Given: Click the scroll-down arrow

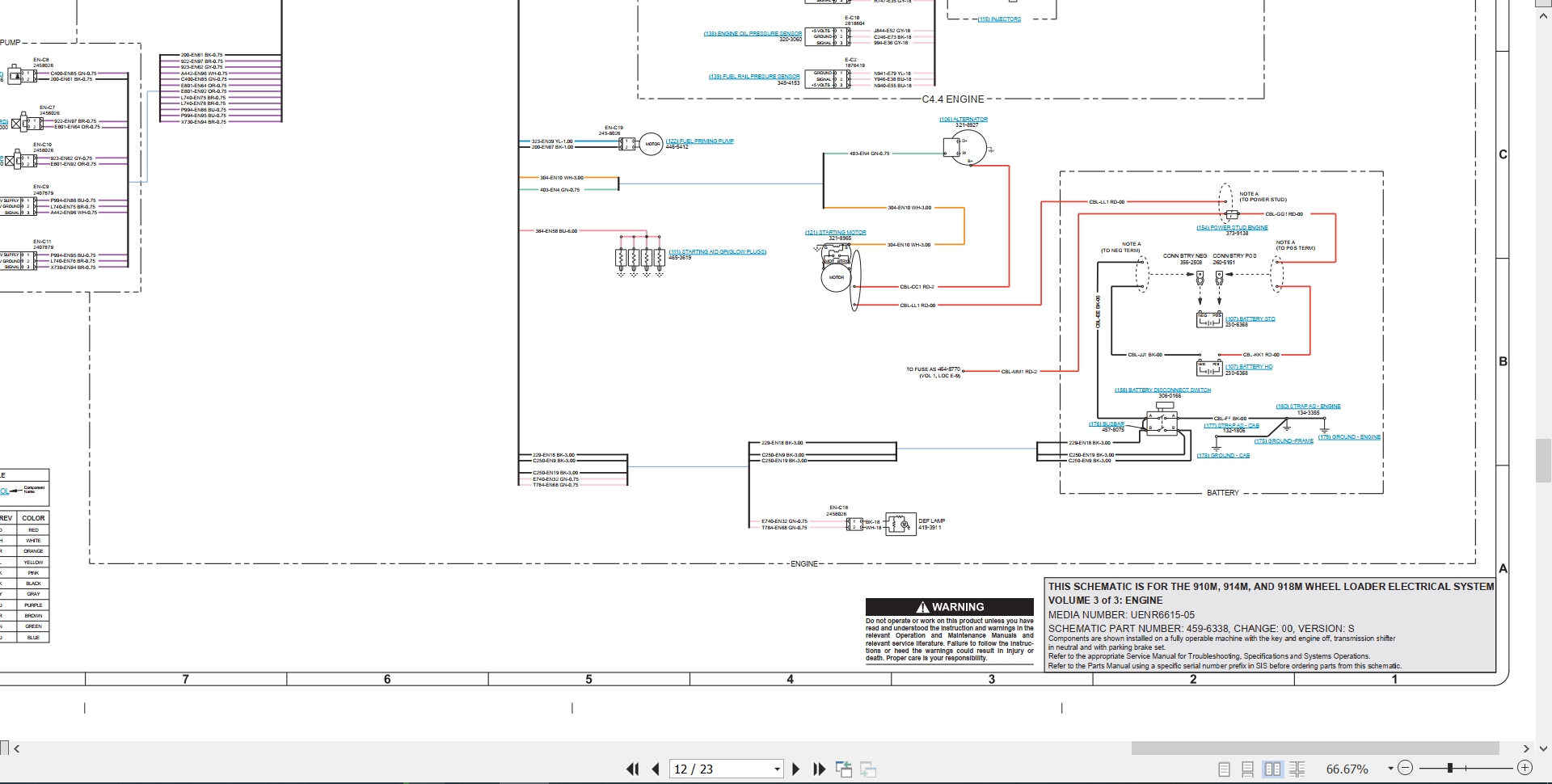Looking at the screenshot, I should (x=1543, y=748).
